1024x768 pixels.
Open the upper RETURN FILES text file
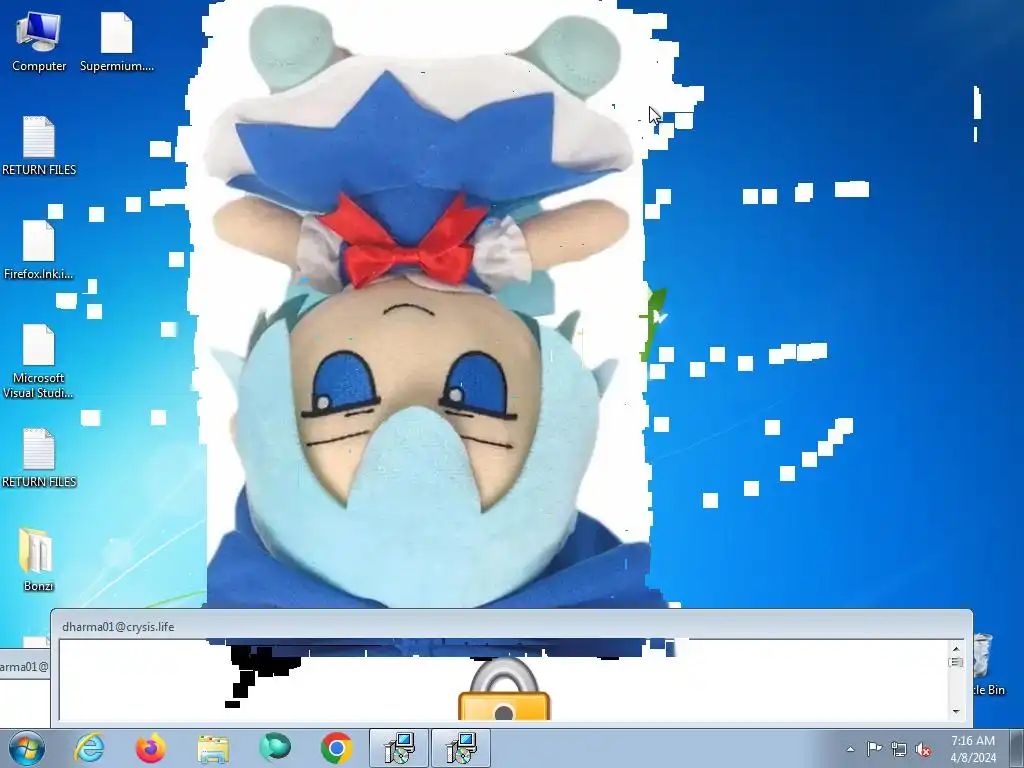pyautogui.click(x=39, y=146)
